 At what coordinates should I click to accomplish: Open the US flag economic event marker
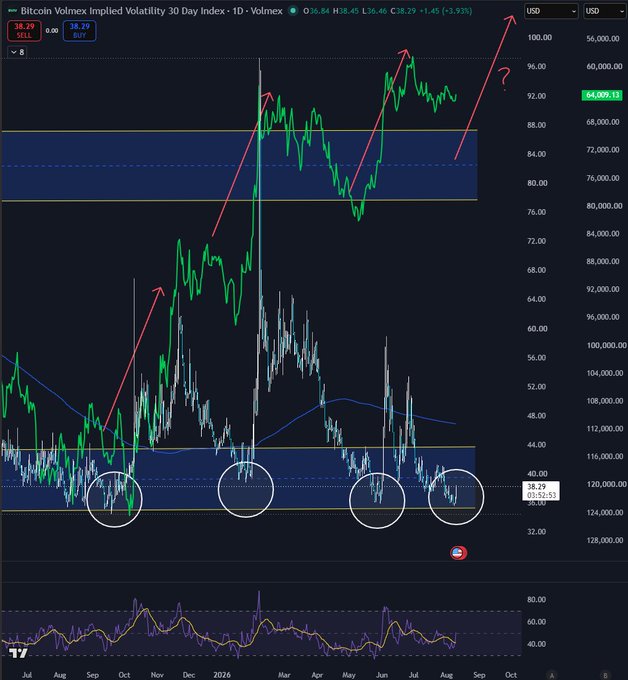tap(458, 552)
